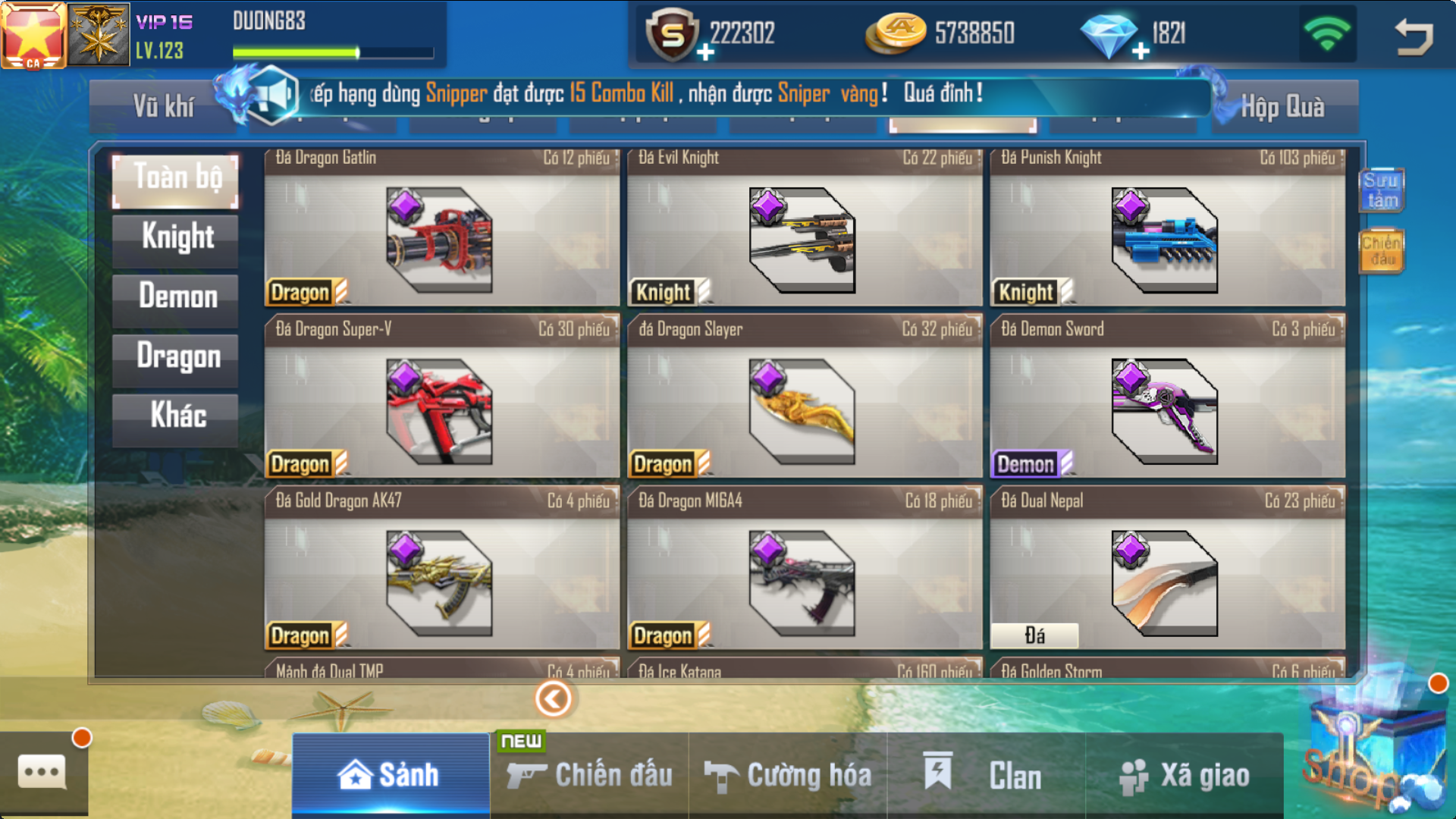The image size is (1456, 819).
Task: Collapse panel using circled left chevron
Action: (x=554, y=698)
